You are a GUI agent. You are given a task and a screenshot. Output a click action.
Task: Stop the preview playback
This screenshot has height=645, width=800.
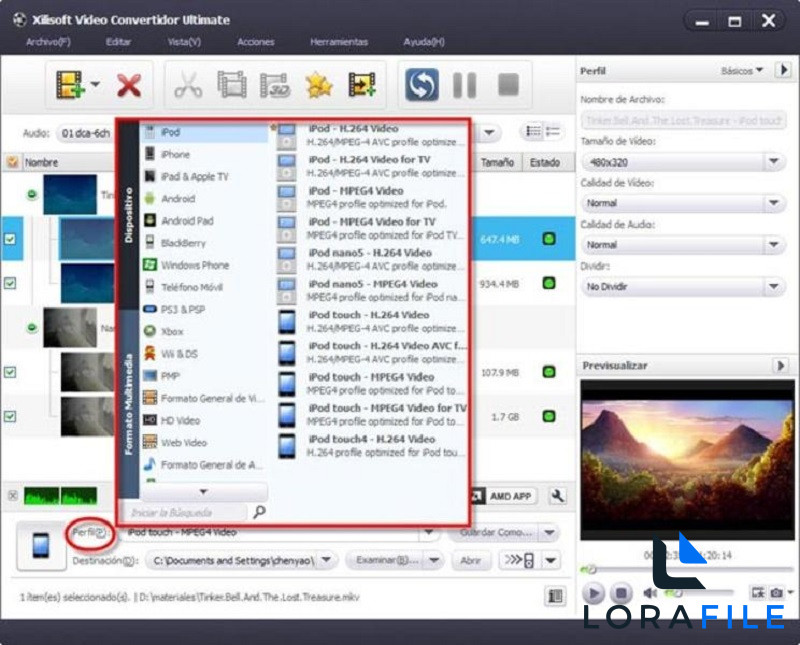pos(621,593)
